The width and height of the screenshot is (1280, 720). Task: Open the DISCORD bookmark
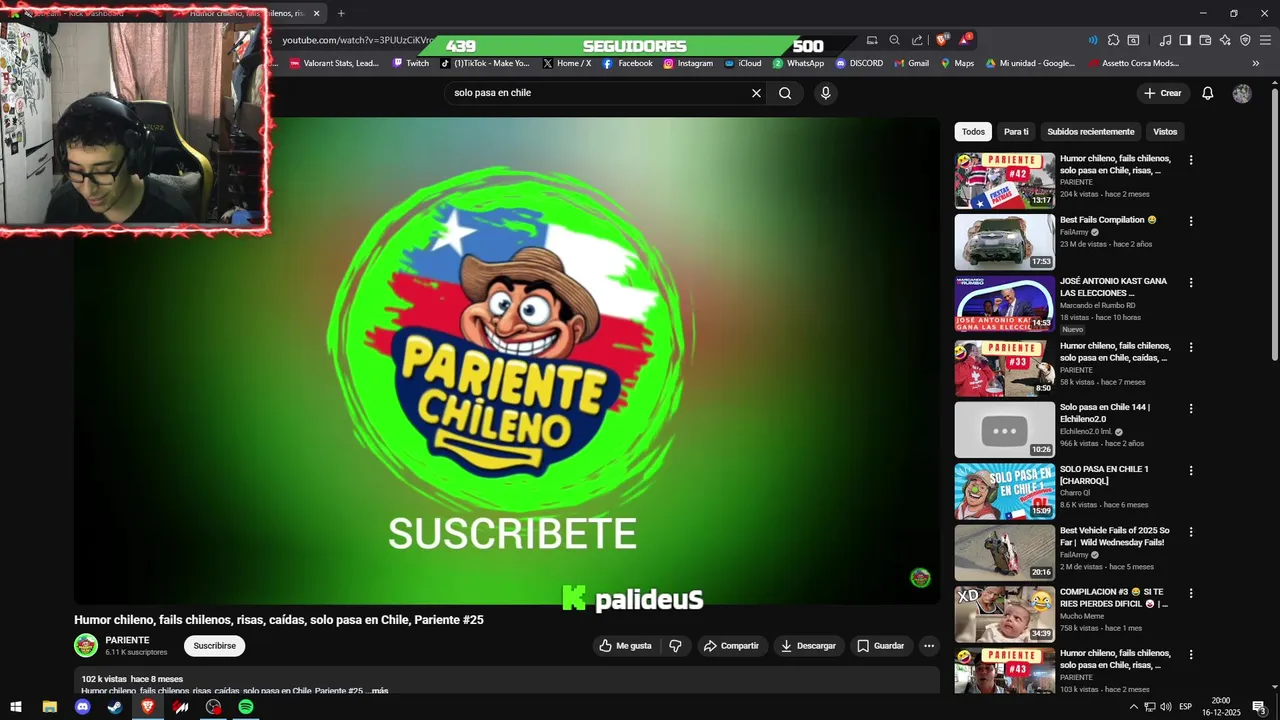click(859, 63)
